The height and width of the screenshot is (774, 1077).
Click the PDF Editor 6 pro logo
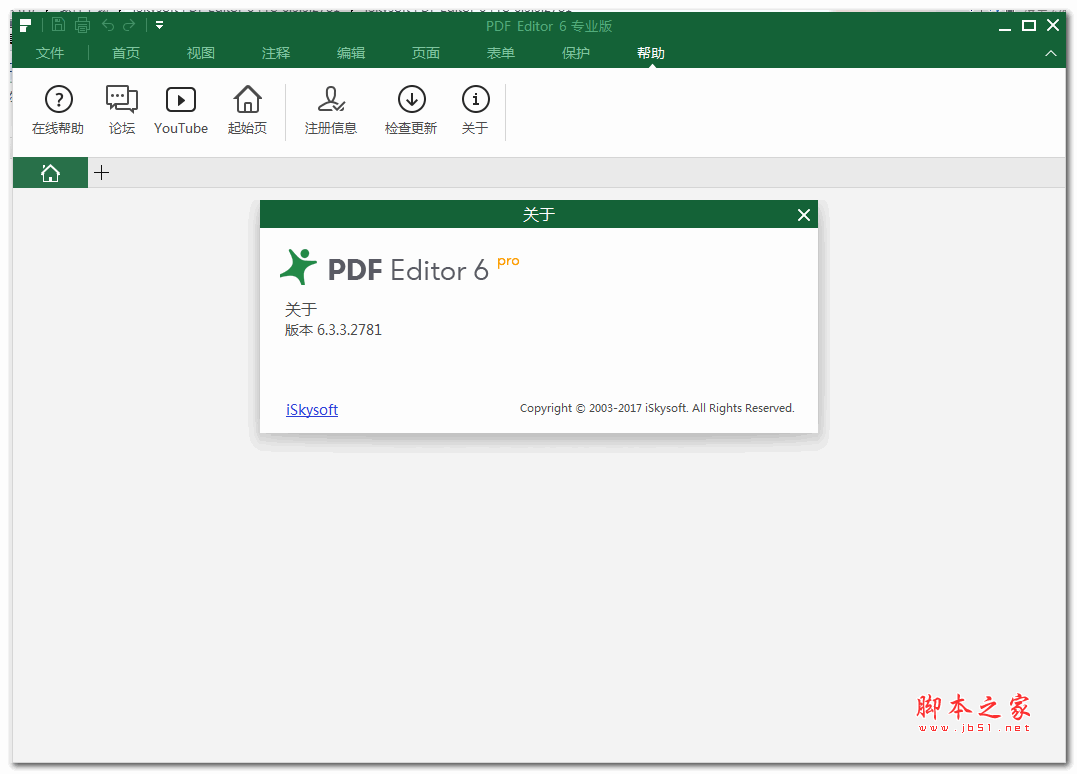coord(399,267)
